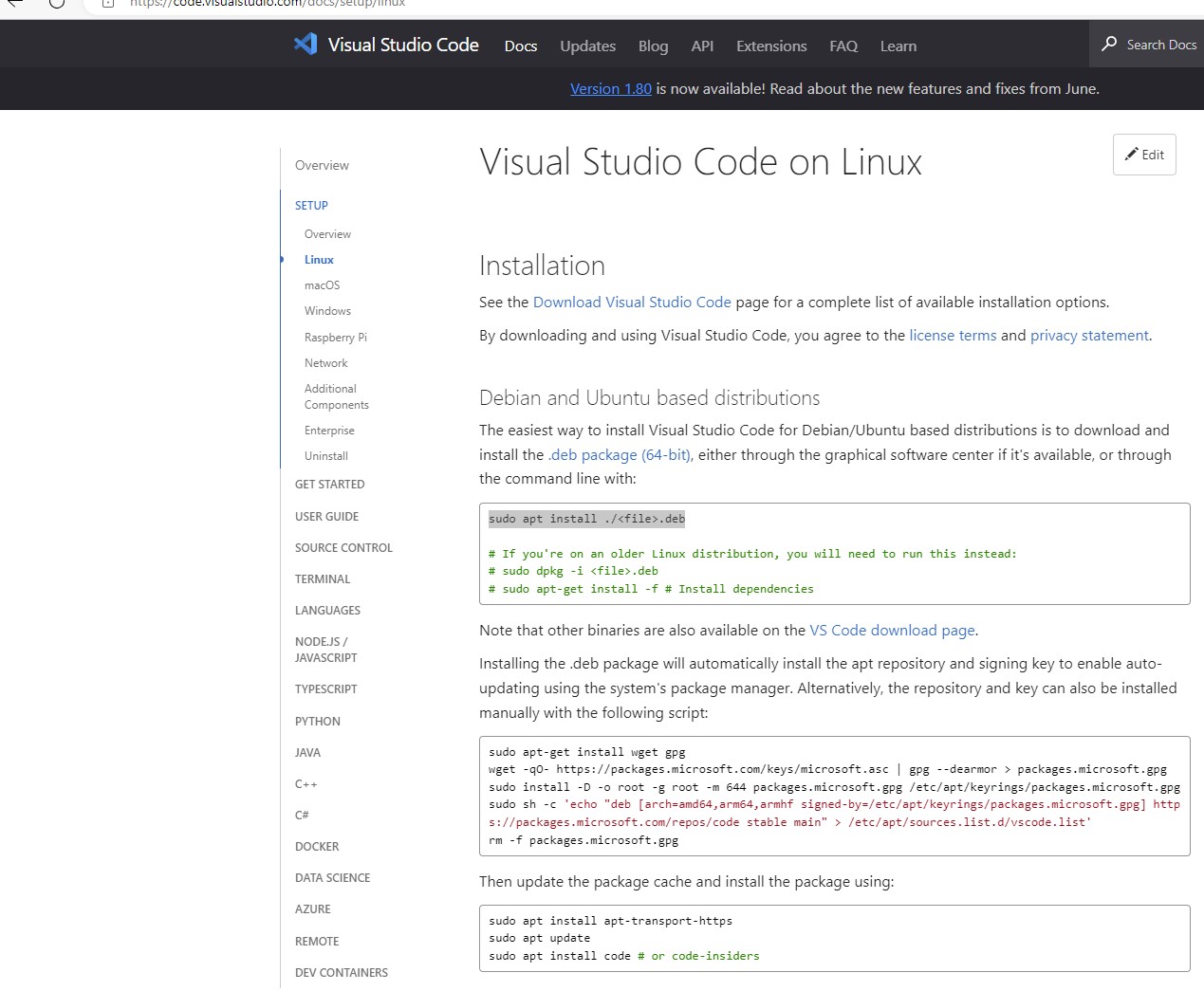1204x991 pixels.
Task: Expand the DATA SCIENCE section
Action: click(x=332, y=877)
